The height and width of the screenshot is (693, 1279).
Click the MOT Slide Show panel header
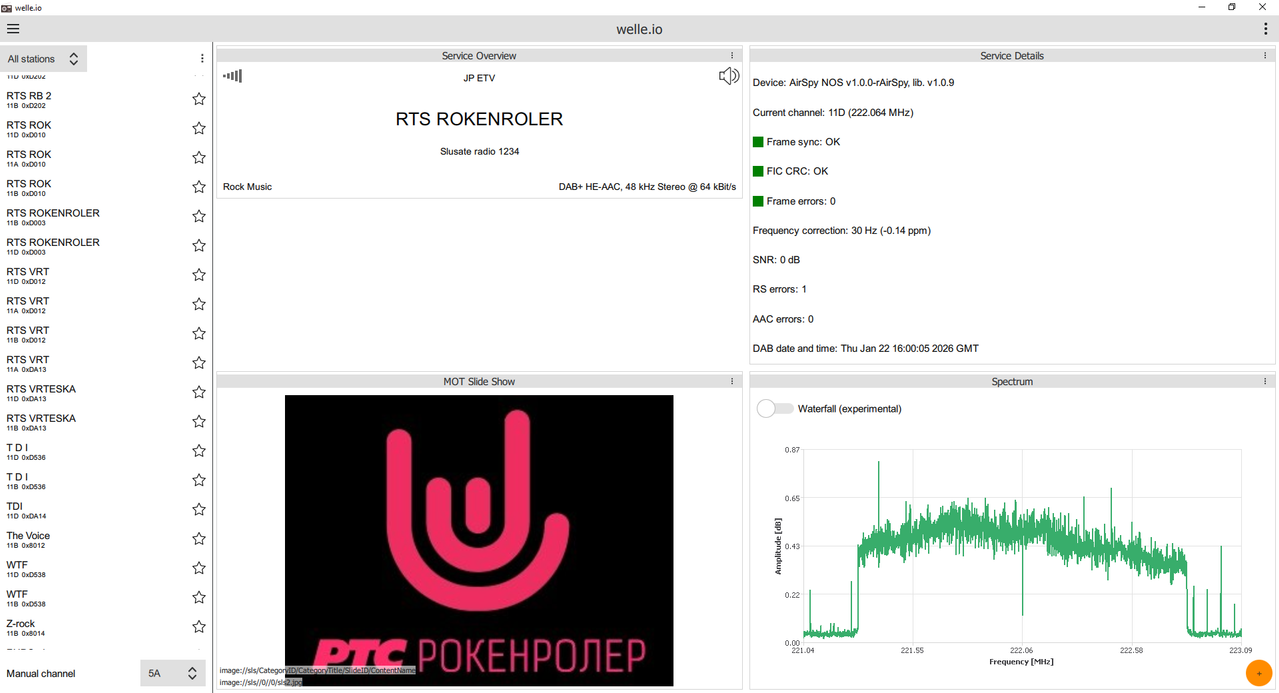pos(479,381)
